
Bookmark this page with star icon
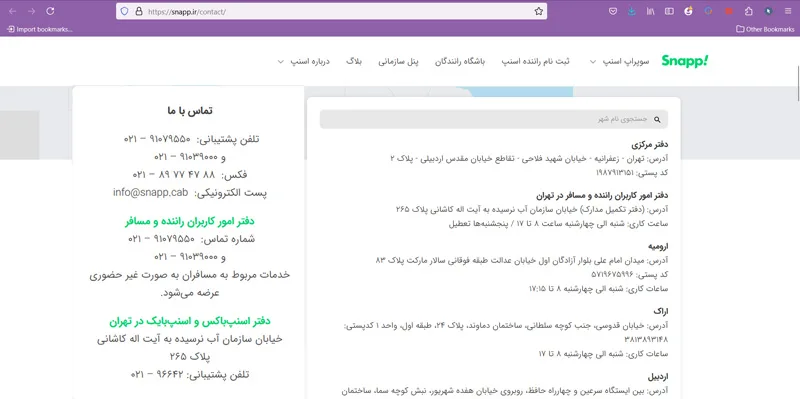(539, 11)
